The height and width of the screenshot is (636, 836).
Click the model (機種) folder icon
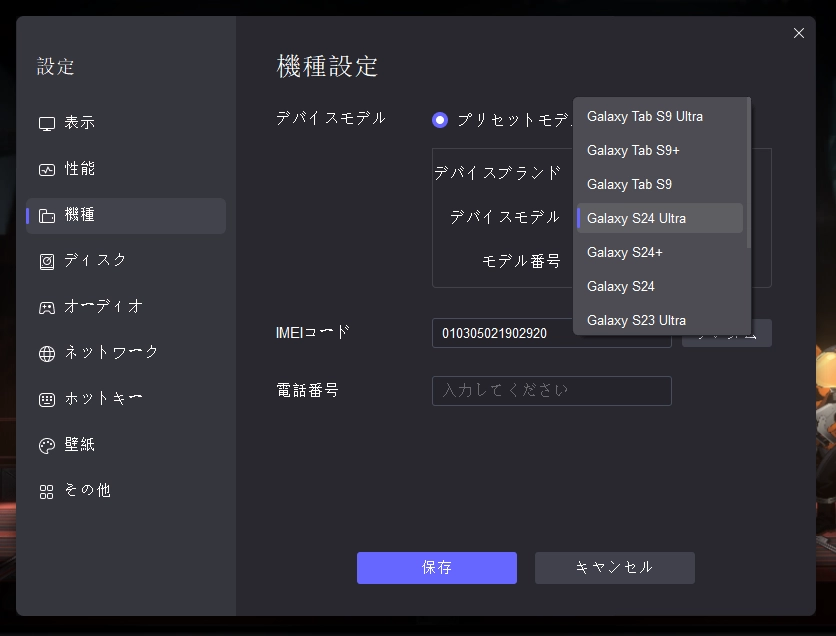(x=47, y=216)
